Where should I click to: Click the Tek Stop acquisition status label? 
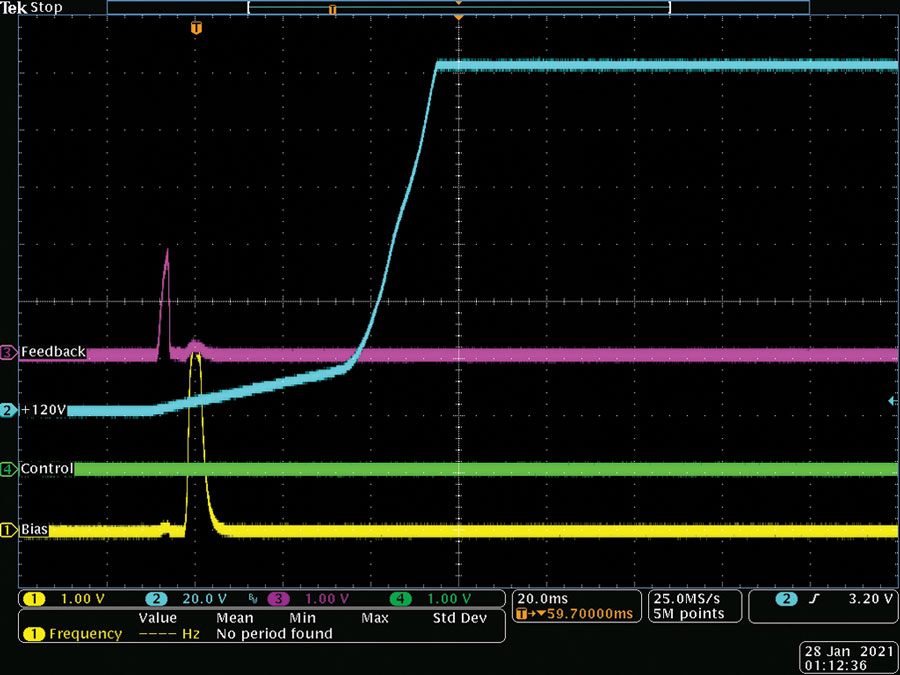[32, 8]
